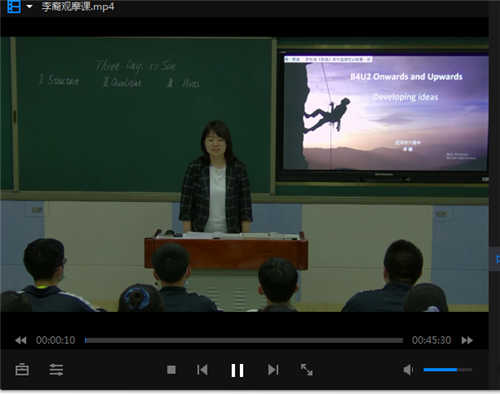Expand the dropdown arrow beside the menu icon
The image size is (500, 394).
[29, 6]
